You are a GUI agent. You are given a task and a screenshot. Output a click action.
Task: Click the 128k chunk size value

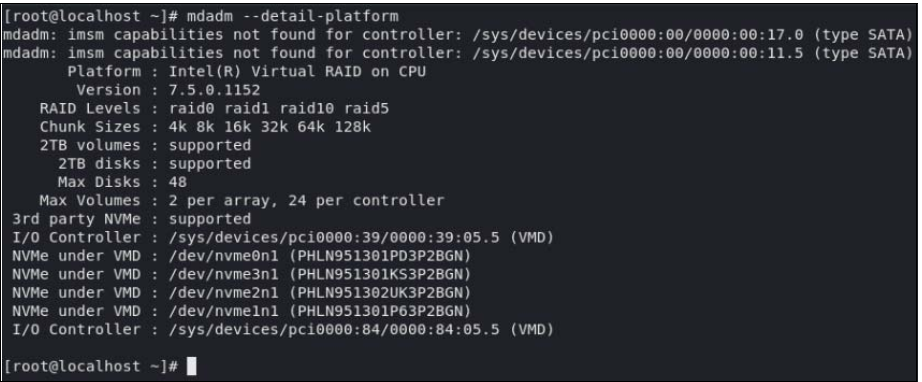coord(353,127)
